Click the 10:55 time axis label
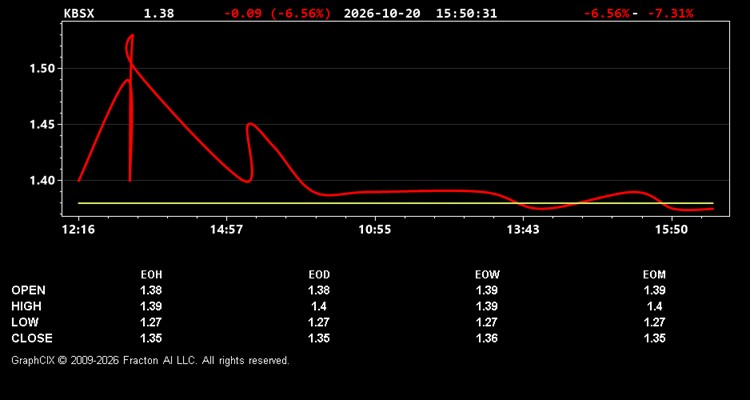 (x=375, y=230)
